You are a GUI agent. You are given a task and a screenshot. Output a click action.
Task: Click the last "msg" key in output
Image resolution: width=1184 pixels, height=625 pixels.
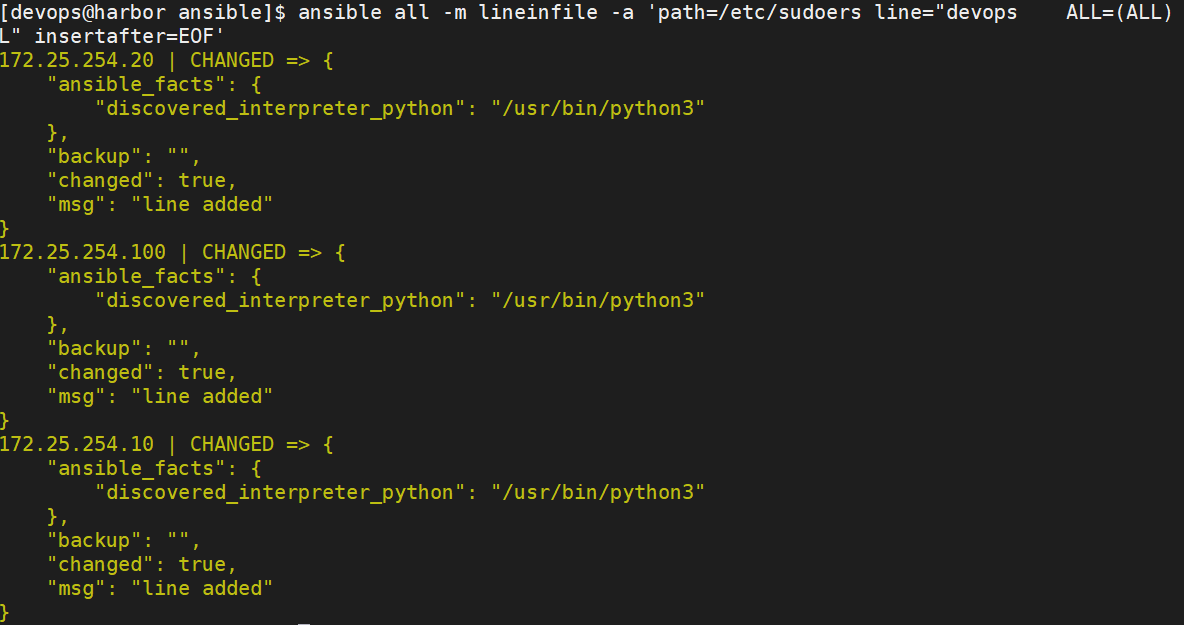77,588
